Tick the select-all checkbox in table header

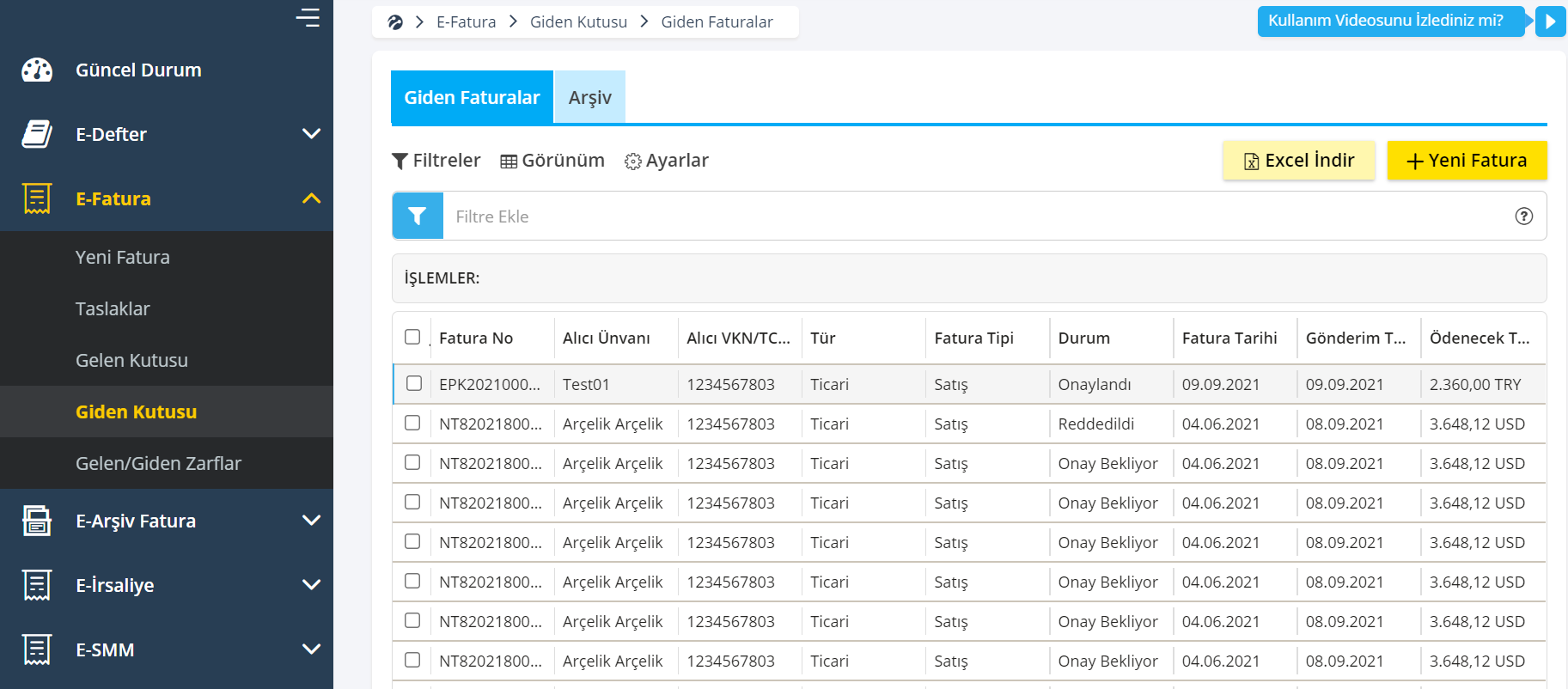pyautogui.click(x=412, y=337)
